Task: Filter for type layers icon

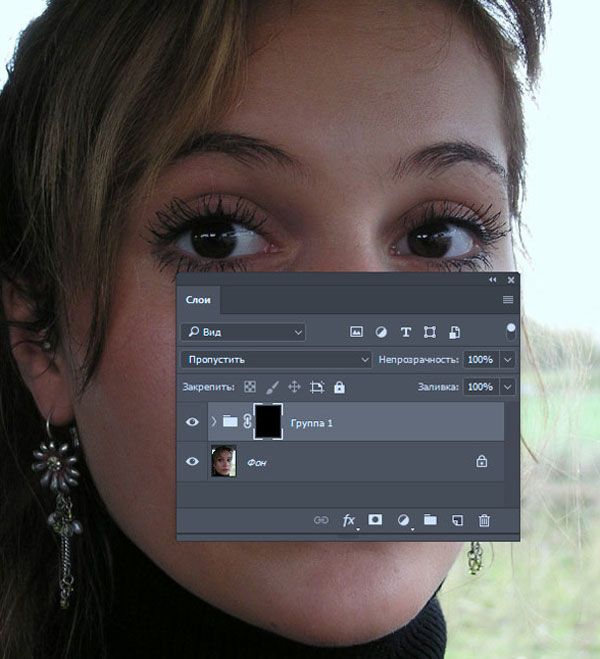Action: [x=405, y=332]
